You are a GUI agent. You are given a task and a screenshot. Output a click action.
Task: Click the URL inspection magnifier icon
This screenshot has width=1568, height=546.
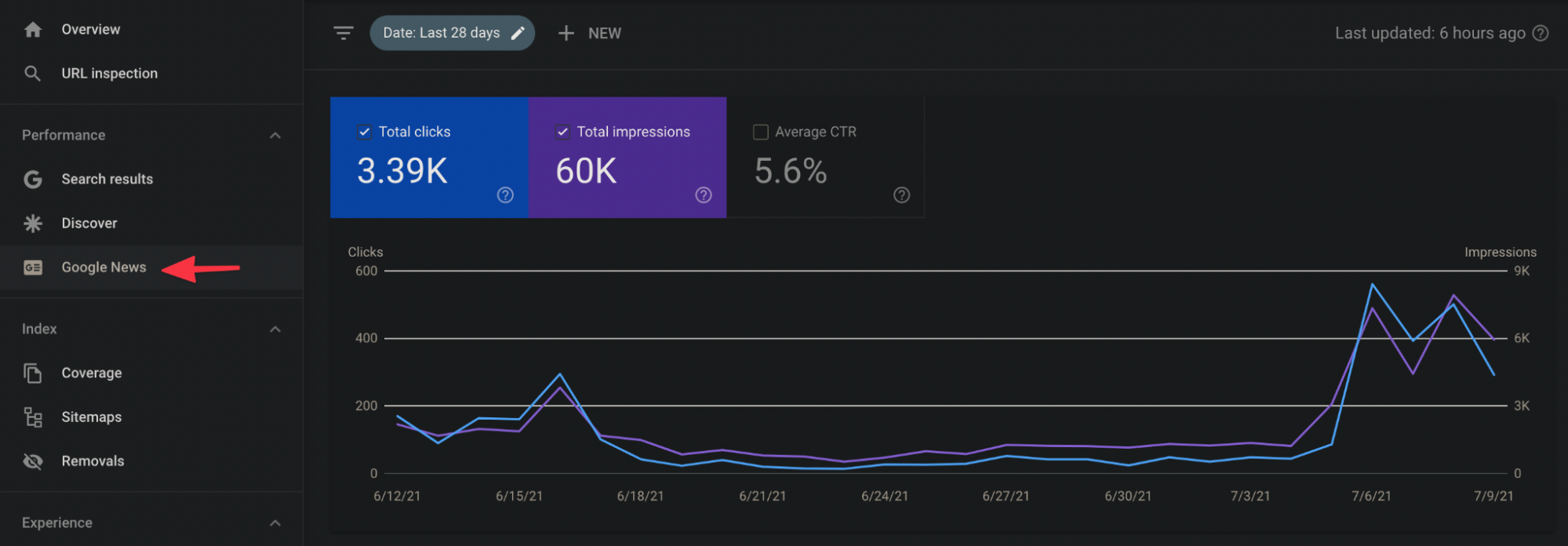click(33, 74)
